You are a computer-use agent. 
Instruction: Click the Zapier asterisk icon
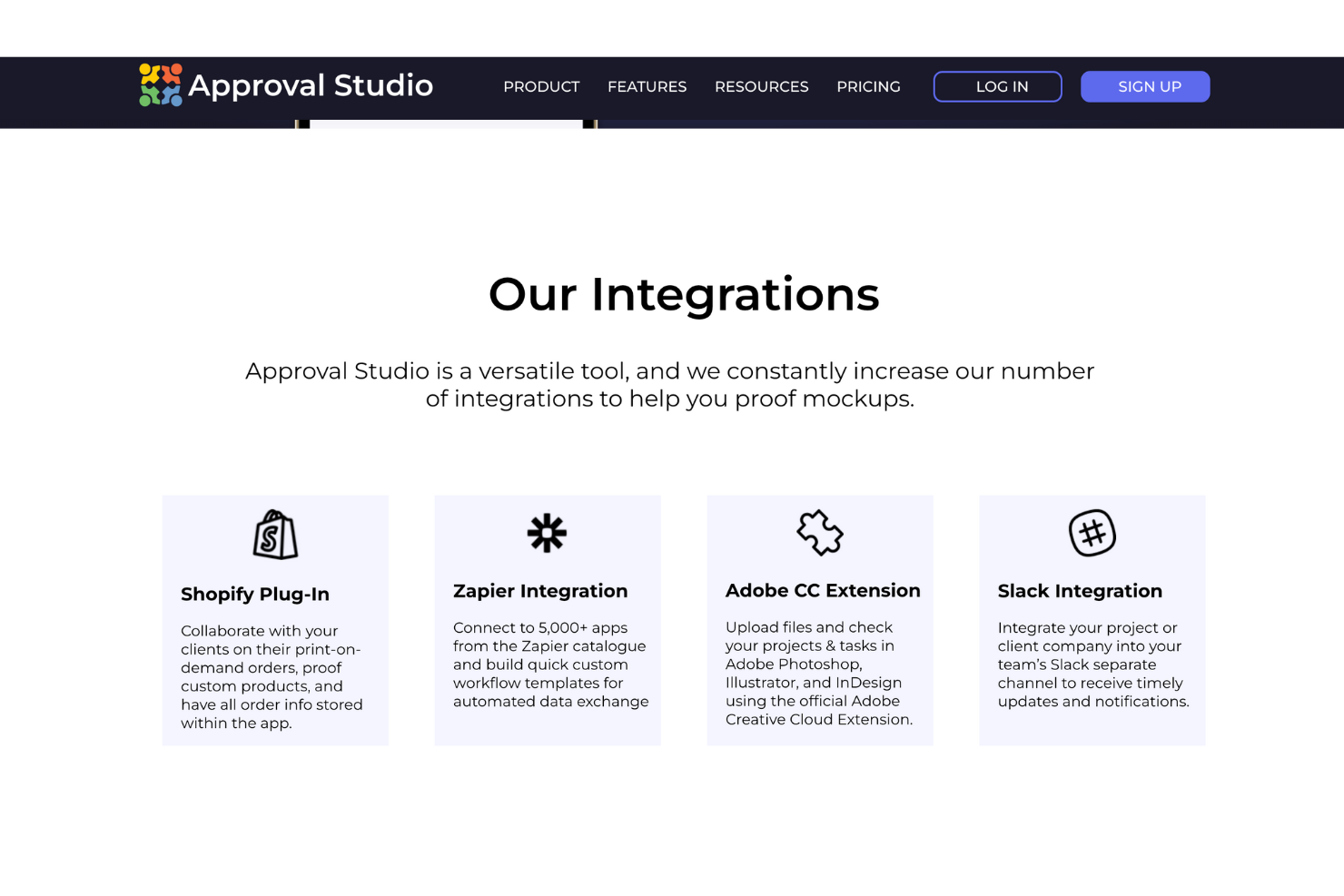pyautogui.click(x=547, y=533)
